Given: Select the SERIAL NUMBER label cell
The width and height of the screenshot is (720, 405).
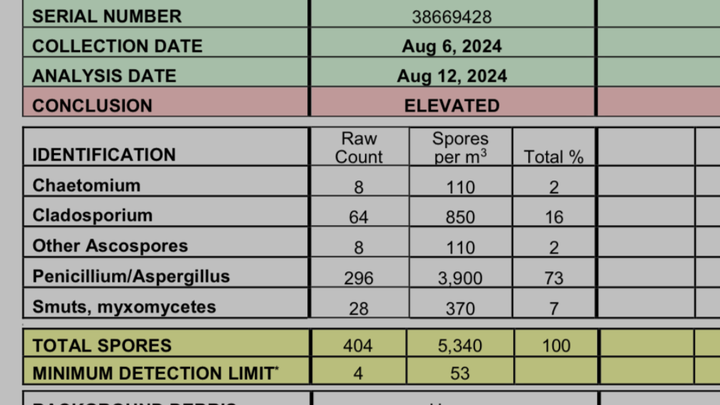Looking at the screenshot, I should click(x=107, y=17).
